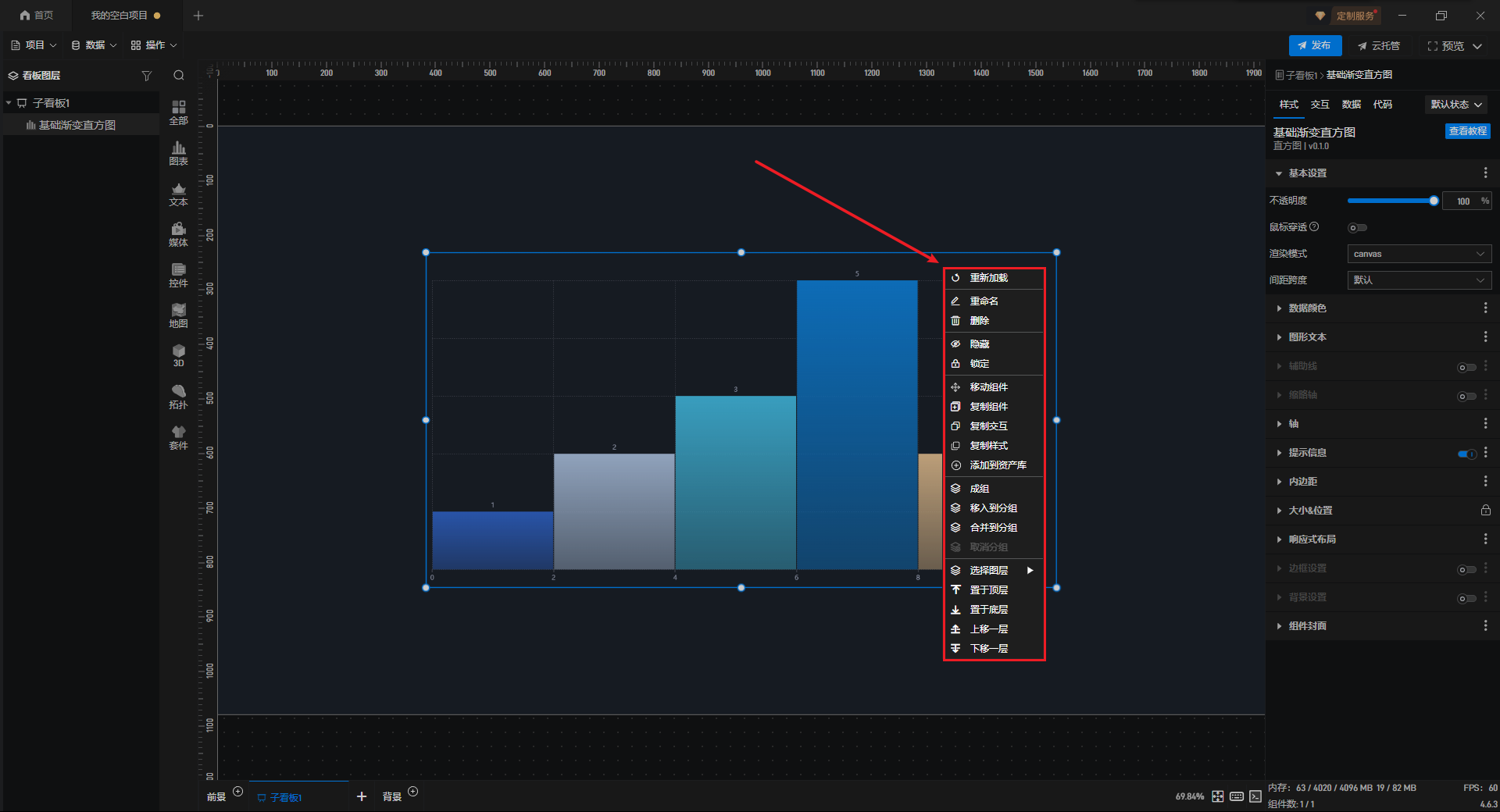
Task: Disable the 提示信息 tooltip toggle
Action: pyautogui.click(x=1466, y=454)
